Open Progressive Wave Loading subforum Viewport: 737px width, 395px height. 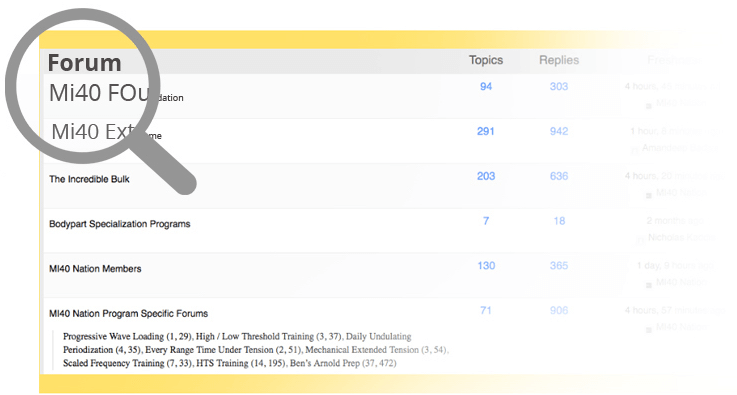tap(113, 337)
